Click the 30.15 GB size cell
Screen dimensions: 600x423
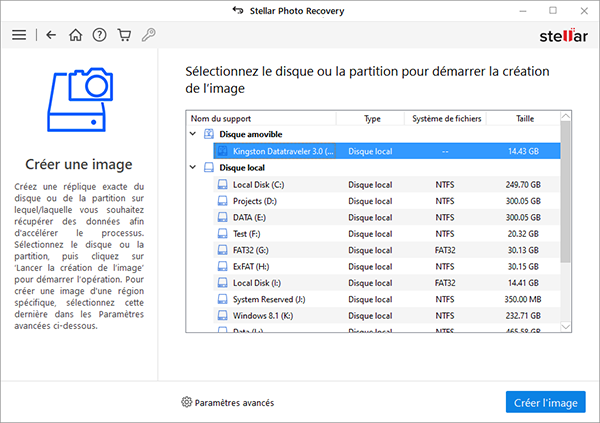[x=523, y=266]
